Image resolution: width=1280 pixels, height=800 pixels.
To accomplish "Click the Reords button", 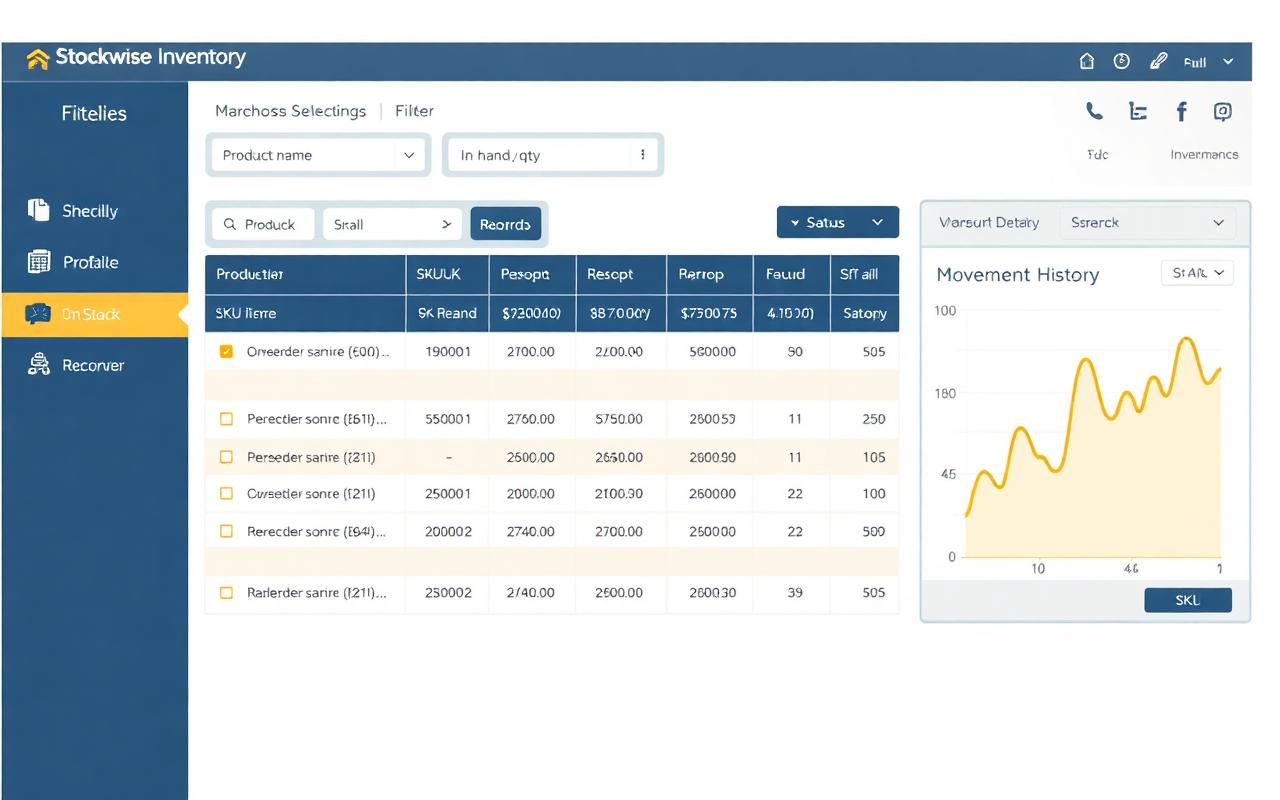I will coord(505,224).
